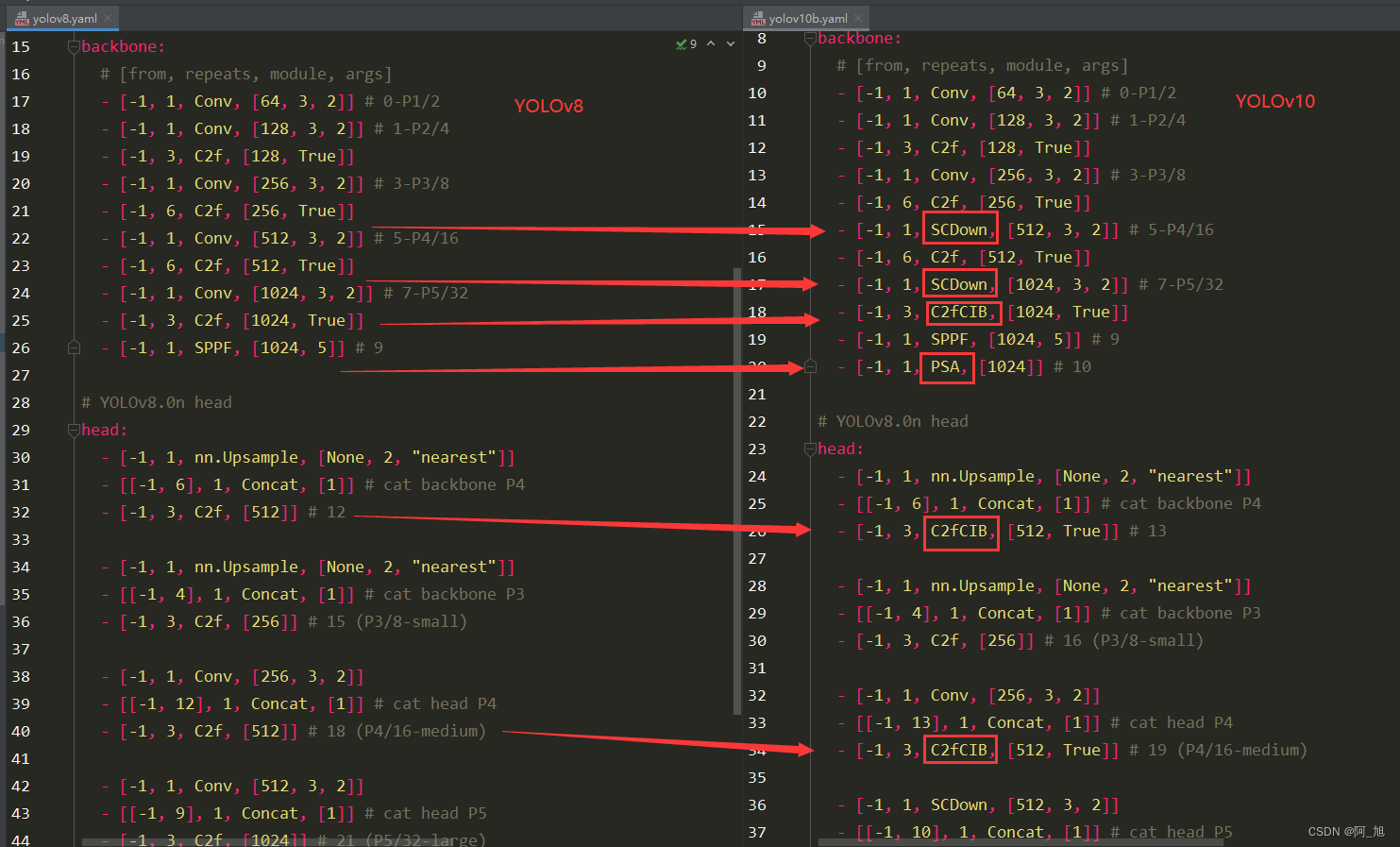Viewport: 1400px width, 847px height.
Task: Close the yolov10b.yaml tab
Action: point(858,18)
